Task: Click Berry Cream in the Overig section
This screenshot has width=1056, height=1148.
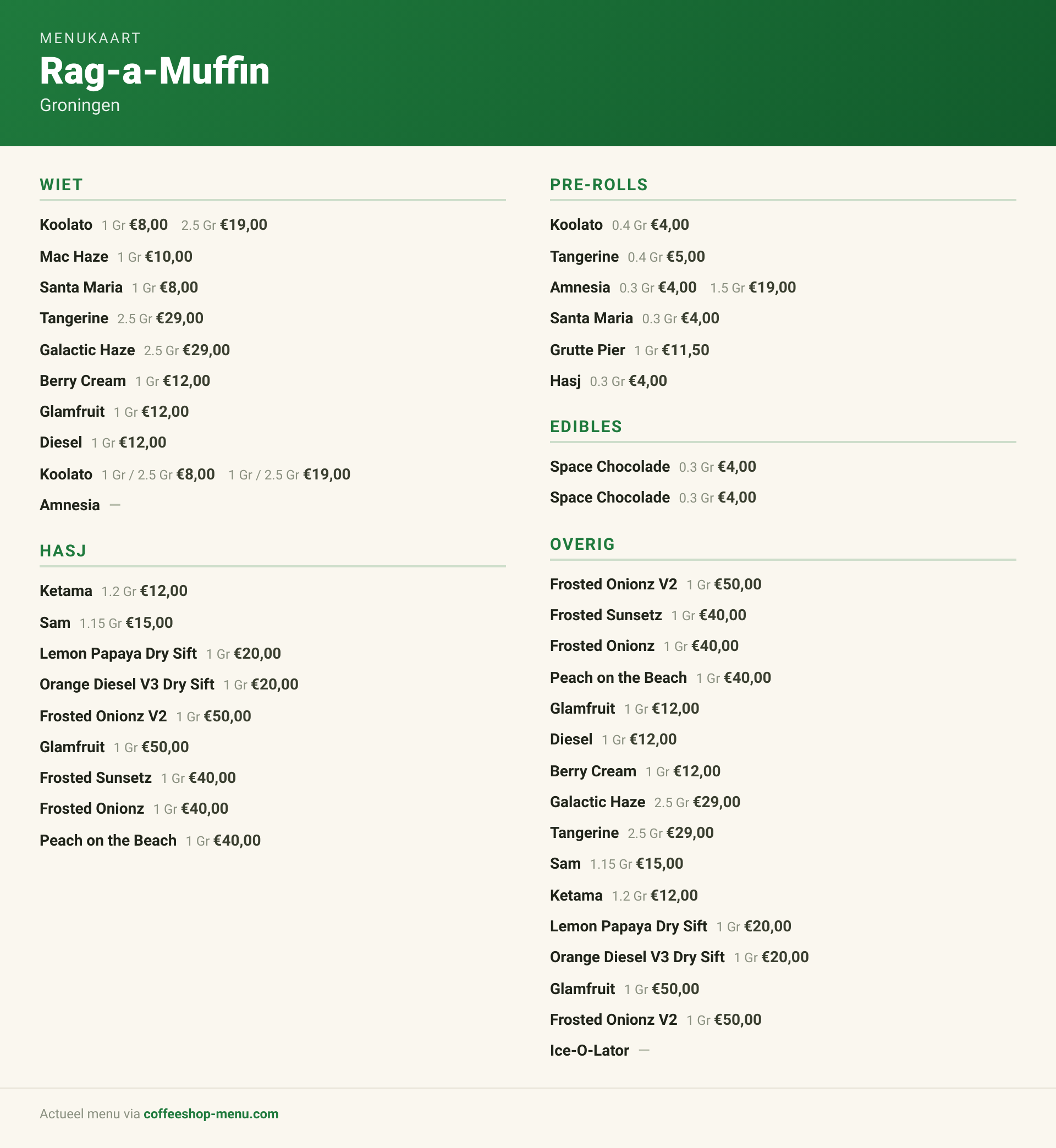Action: (x=593, y=771)
